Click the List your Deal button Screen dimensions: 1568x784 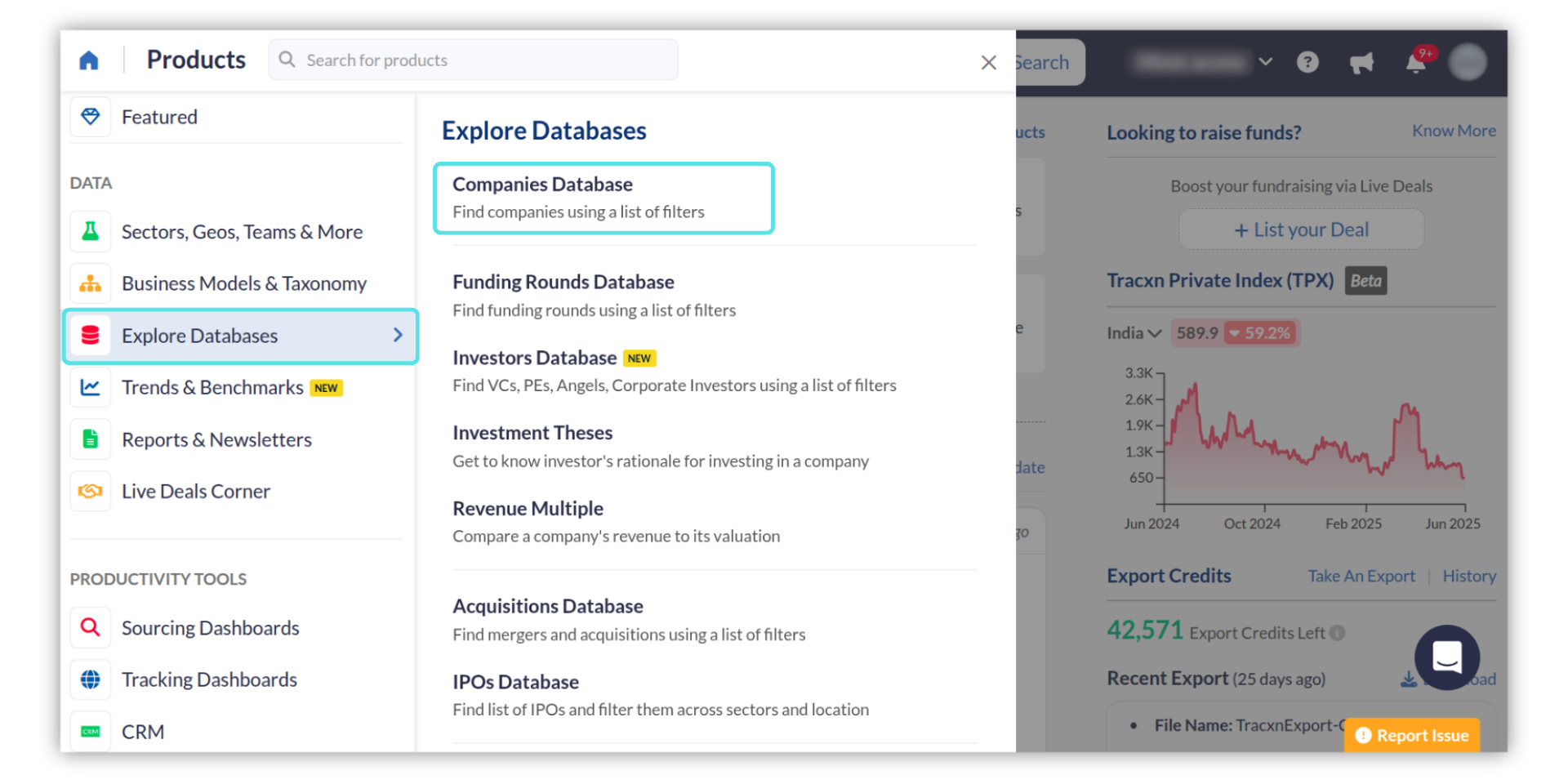(x=1301, y=230)
